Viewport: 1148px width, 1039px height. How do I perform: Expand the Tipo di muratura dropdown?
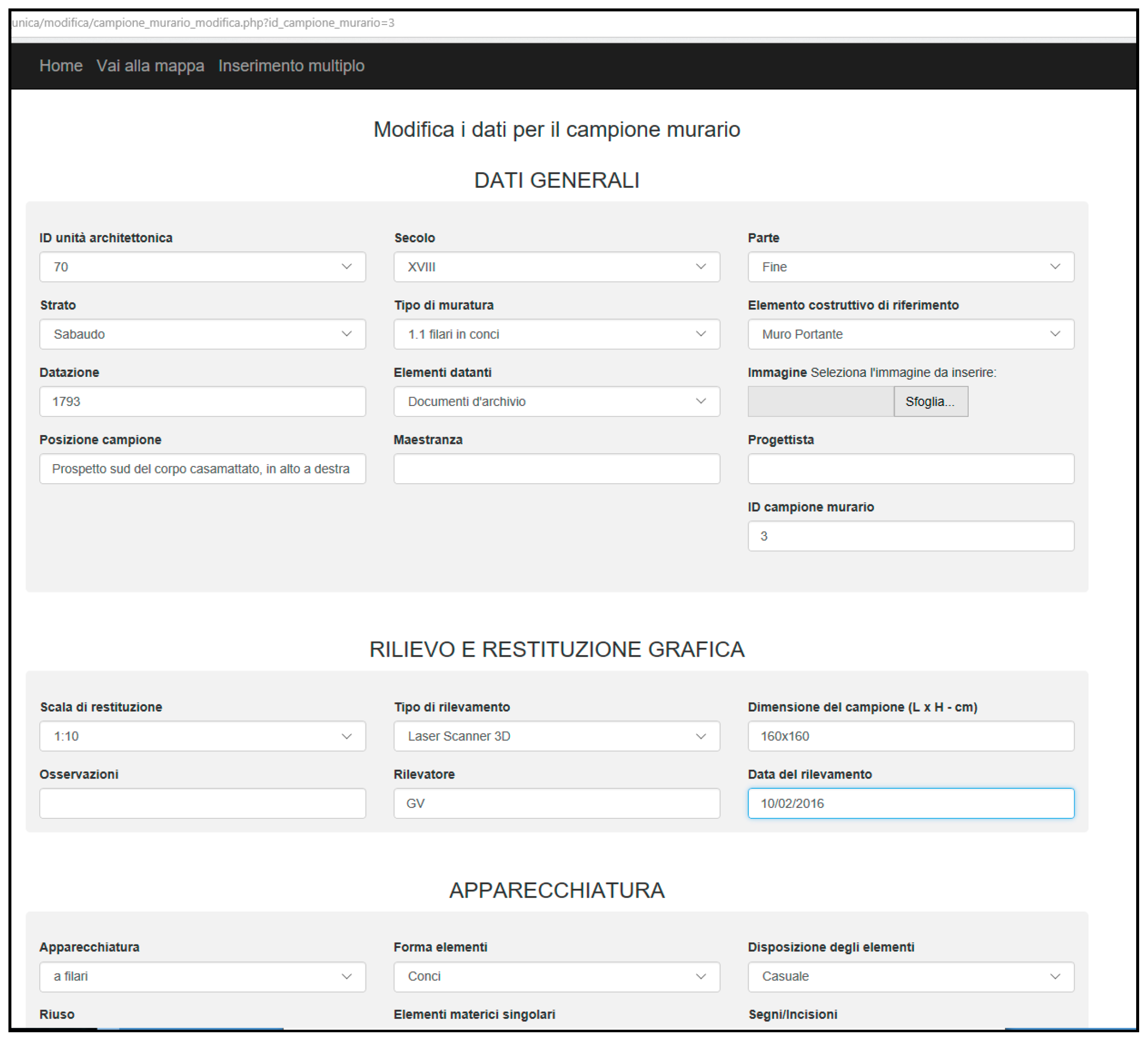coord(556,334)
